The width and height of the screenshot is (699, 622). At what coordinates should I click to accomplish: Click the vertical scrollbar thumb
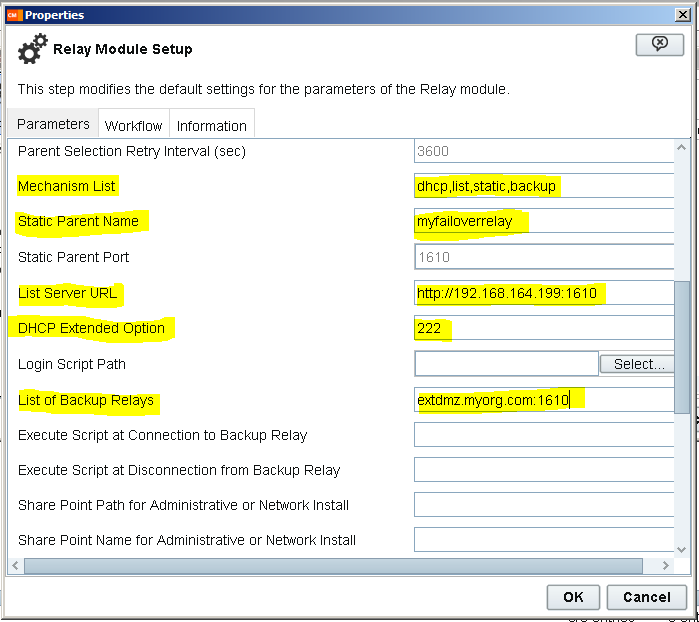(682, 348)
